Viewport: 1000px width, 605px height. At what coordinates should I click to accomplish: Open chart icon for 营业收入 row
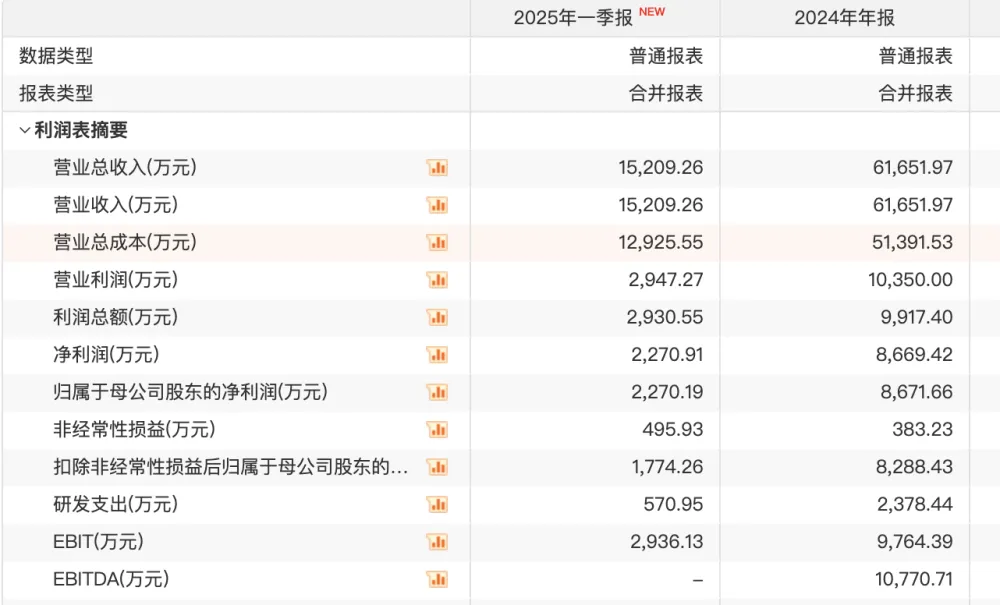(438, 205)
